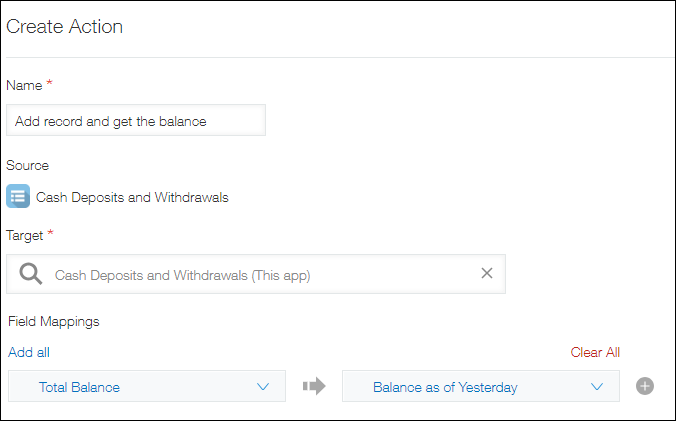This screenshot has height=421, width=676.
Task: Click the Cash Deposits and Withdrawals source name
Action: 132,197
